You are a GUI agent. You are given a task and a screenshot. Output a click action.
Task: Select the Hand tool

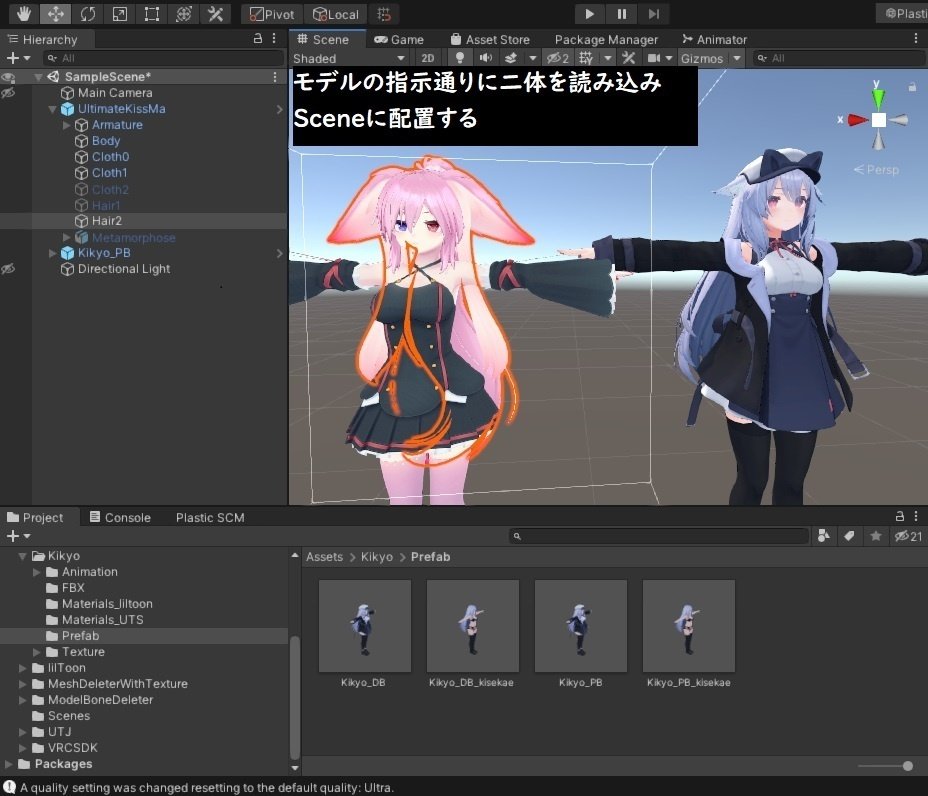[x=24, y=14]
